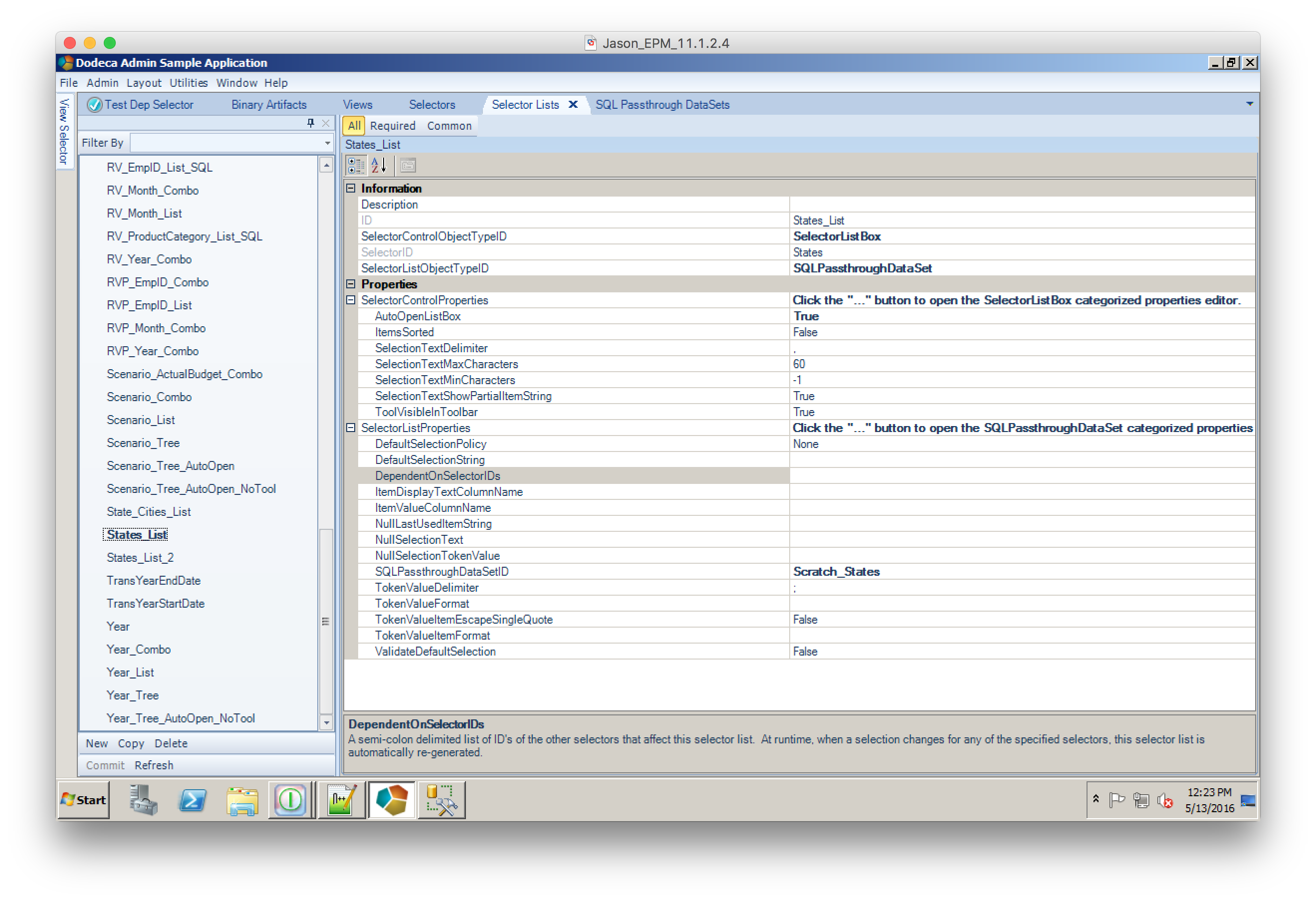This screenshot has height=901, width=1316.
Task: Click the Refresh button
Action: coord(154,765)
